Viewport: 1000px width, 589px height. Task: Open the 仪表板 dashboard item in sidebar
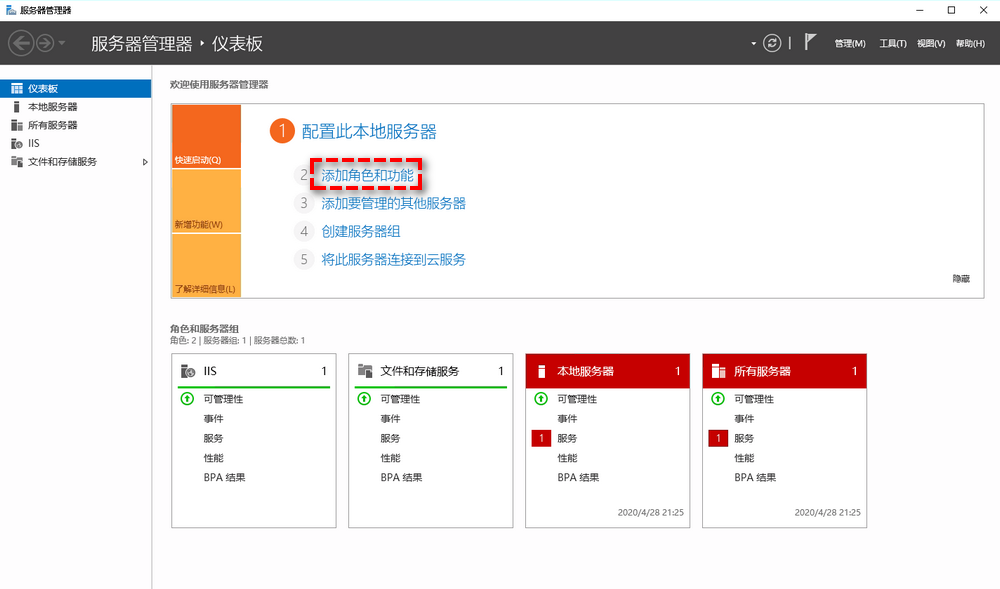(x=45, y=88)
